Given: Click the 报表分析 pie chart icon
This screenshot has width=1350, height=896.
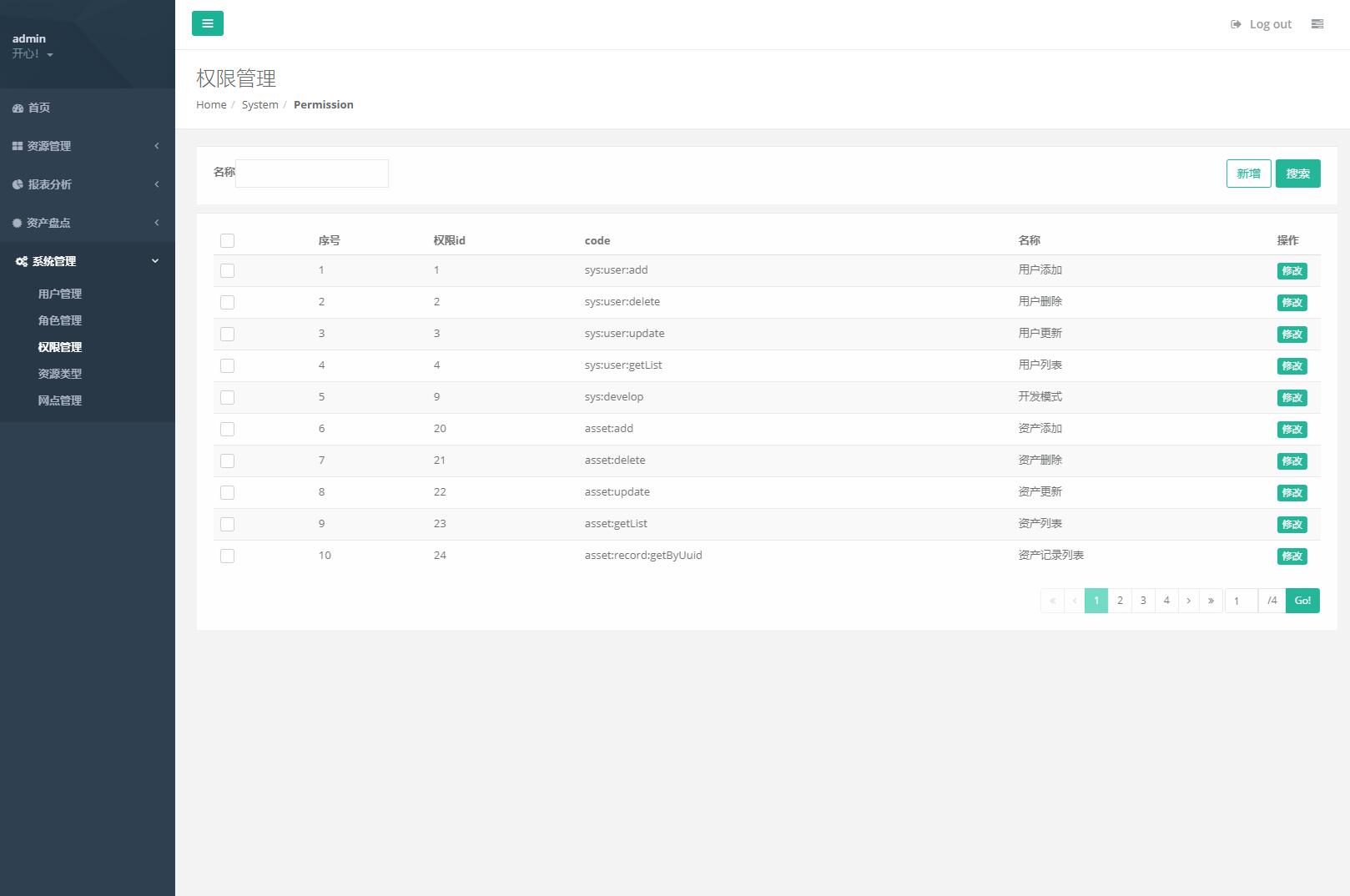Looking at the screenshot, I should pos(18,184).
